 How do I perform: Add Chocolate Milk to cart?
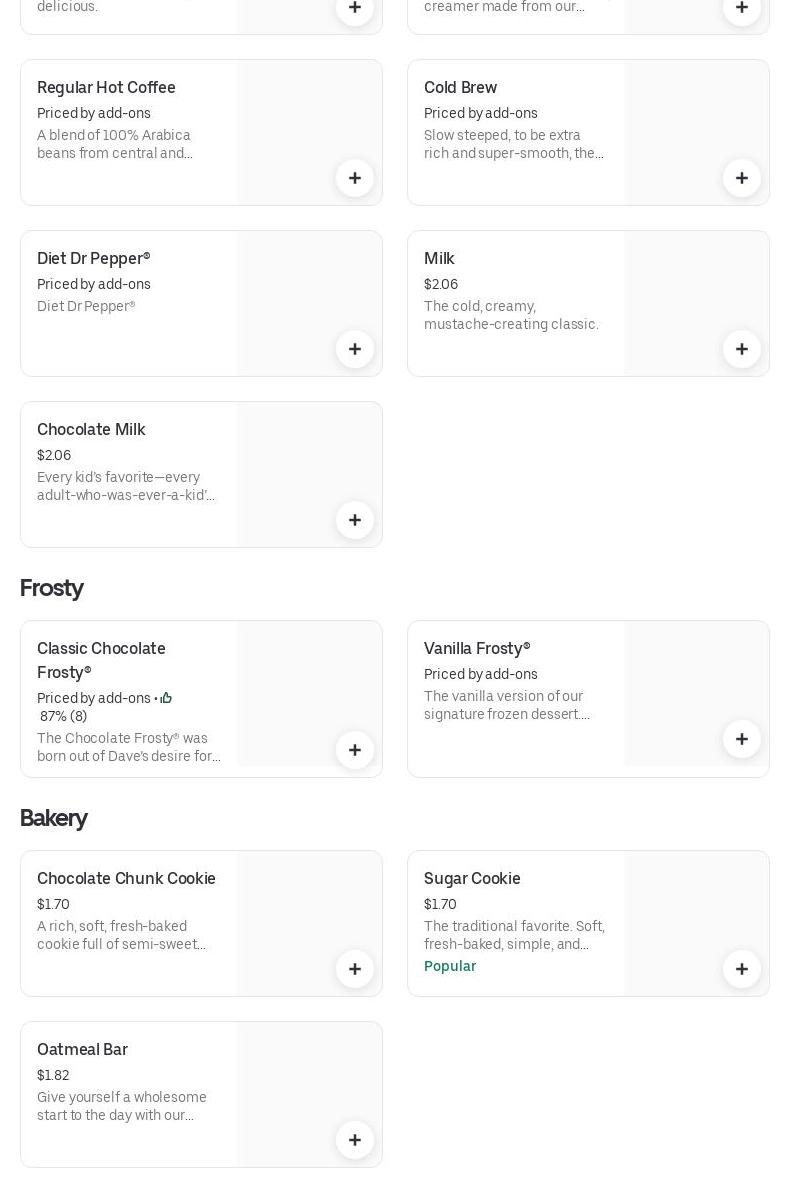tap(355, 520)
